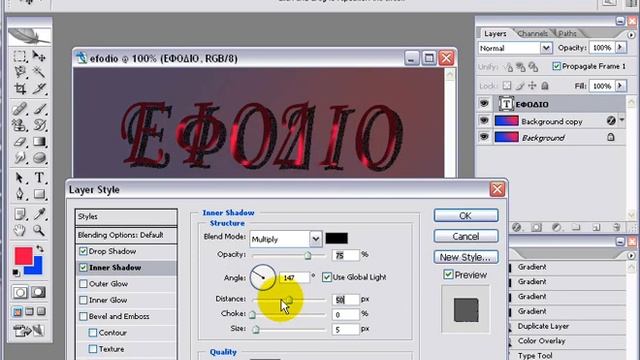
Task: Select the Eyedropper tool
Action: [39, 214]
